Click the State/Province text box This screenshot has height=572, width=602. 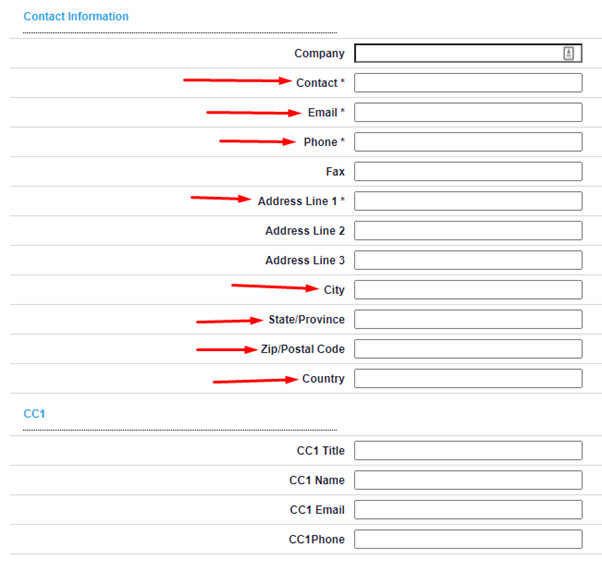[x=468, y=319]
